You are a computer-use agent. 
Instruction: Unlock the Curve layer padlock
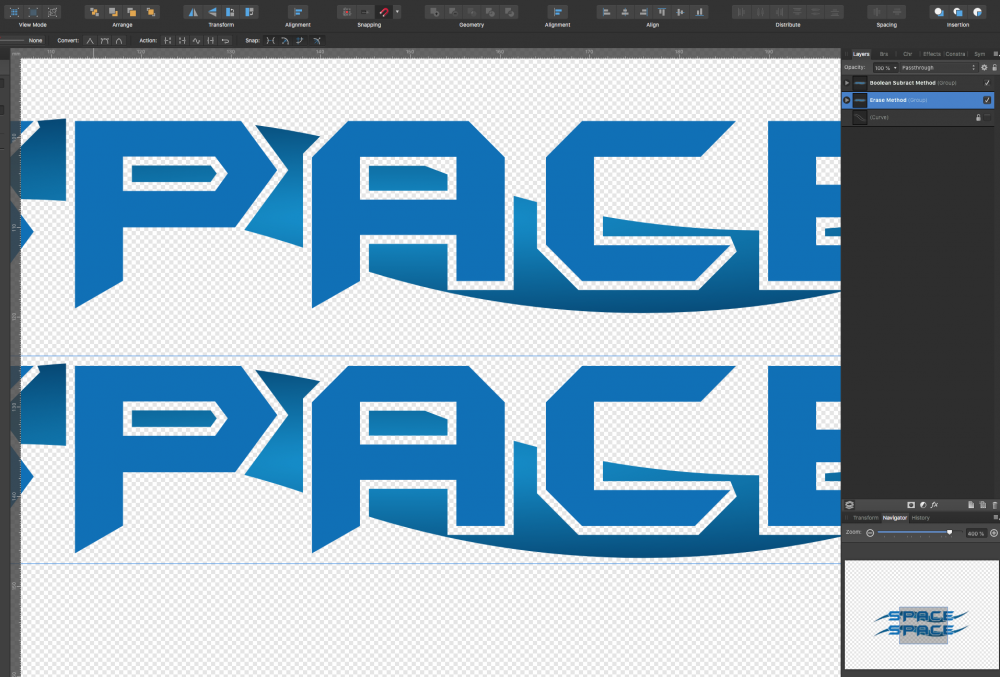(978, 117)
